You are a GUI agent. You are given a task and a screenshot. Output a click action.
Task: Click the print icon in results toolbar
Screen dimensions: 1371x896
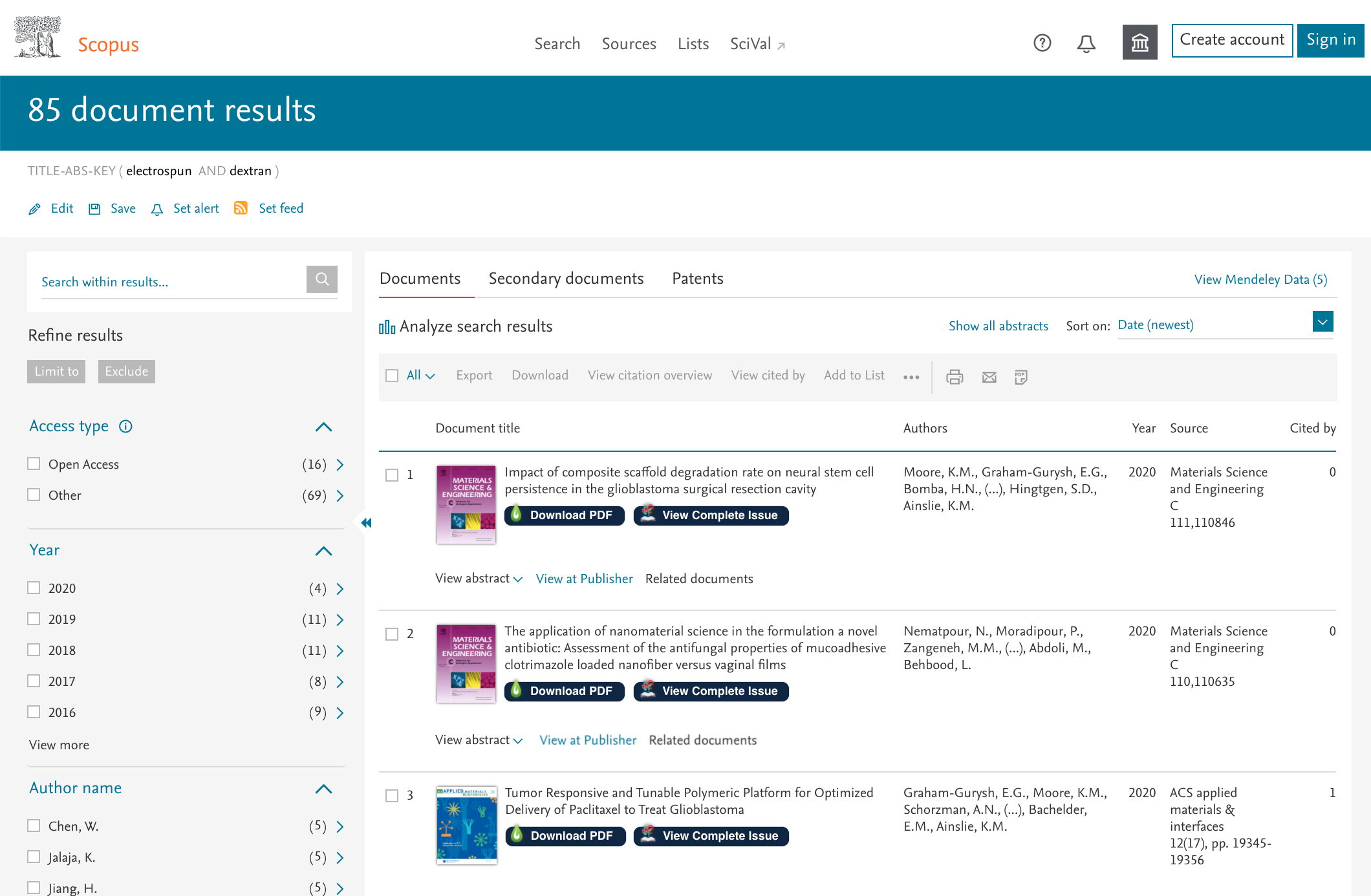click(955, 377)
